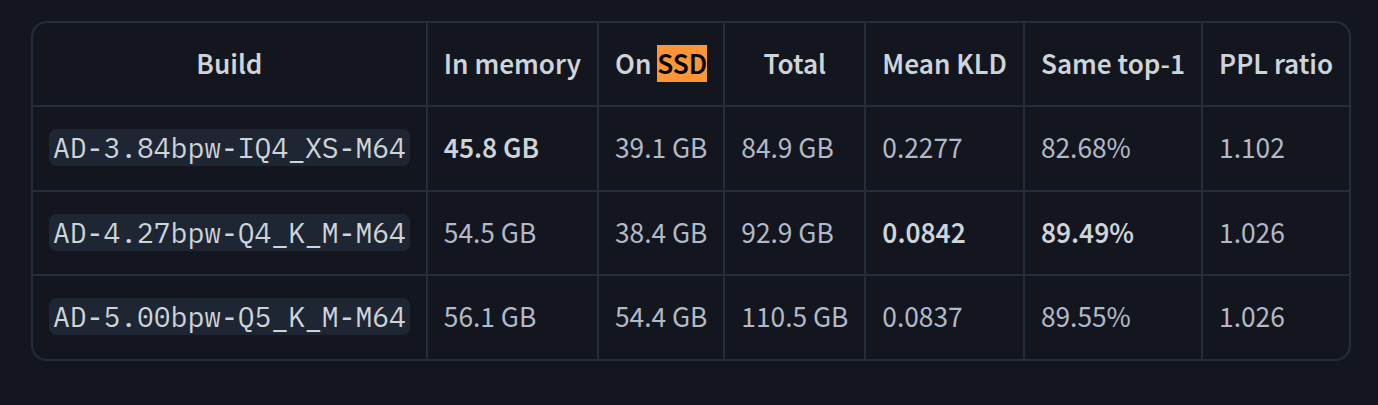Click the Mean KLD column header
Screen dimensions: 1378x405
944,65
